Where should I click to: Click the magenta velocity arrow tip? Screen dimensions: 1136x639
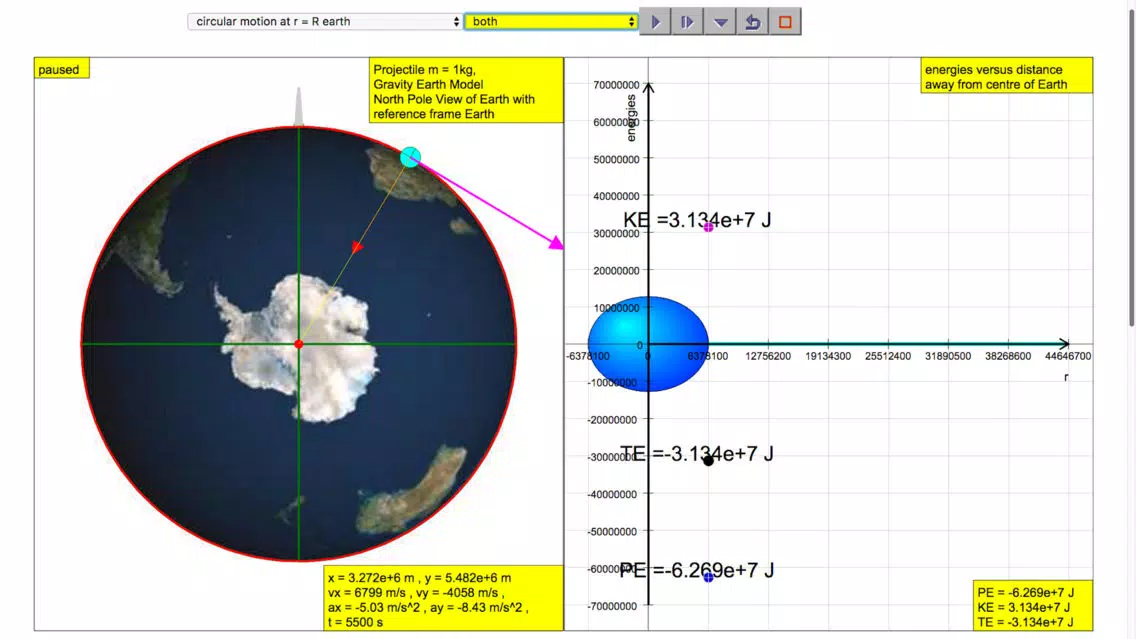click(x=556, y=244)
